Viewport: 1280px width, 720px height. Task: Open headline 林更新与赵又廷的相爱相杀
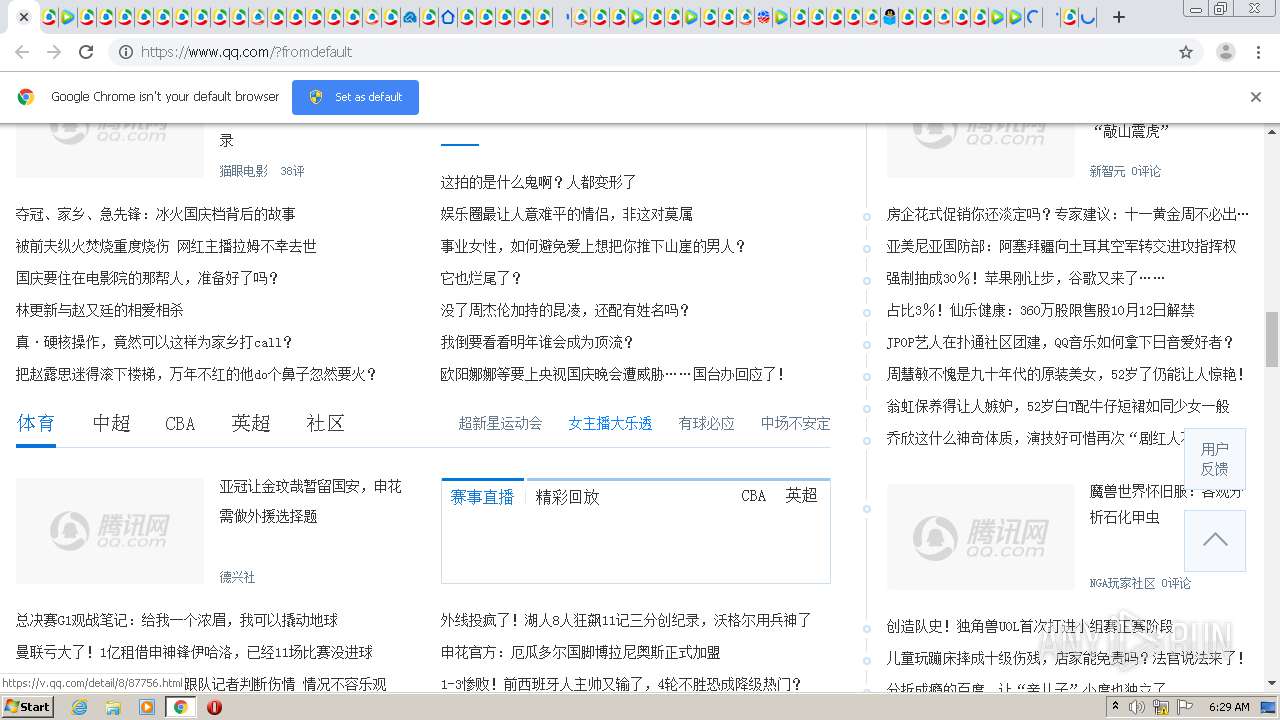tap(99, 310)
